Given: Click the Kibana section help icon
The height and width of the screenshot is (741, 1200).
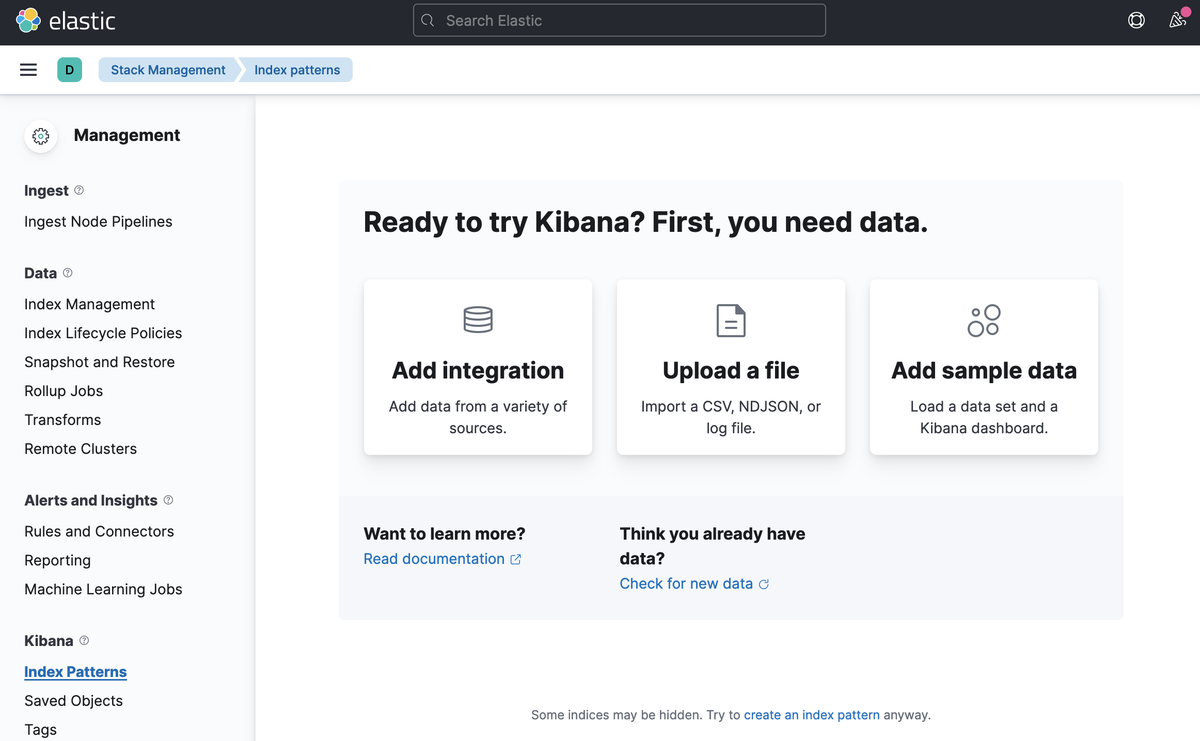Looking at the screenshot, I should [x=84, y=640].
